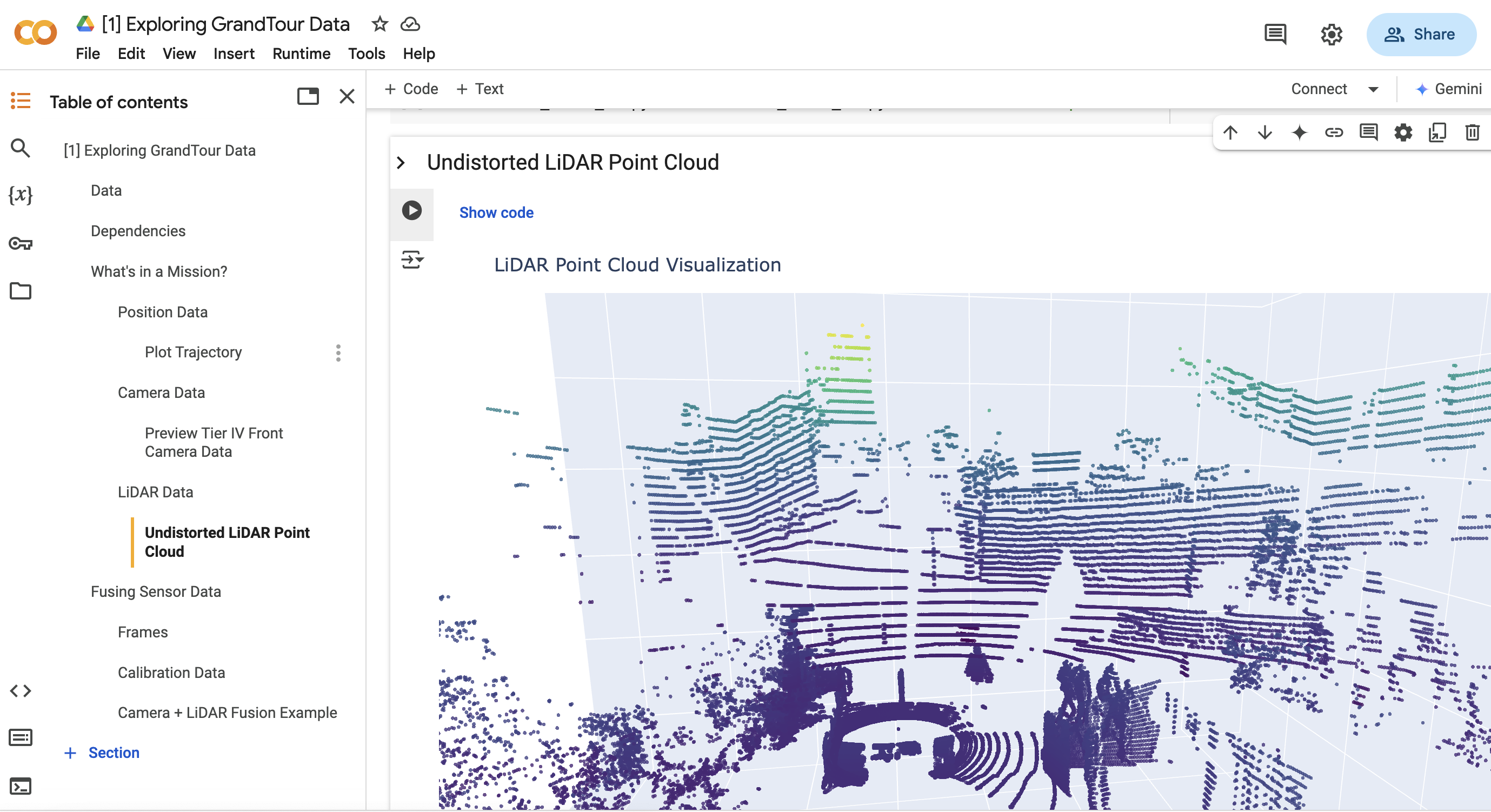Image resolution: width=1491 pixels, height=812 pixels.
Task: Run the Undistorted LiDAR cell
Action: tap(411, 210)
